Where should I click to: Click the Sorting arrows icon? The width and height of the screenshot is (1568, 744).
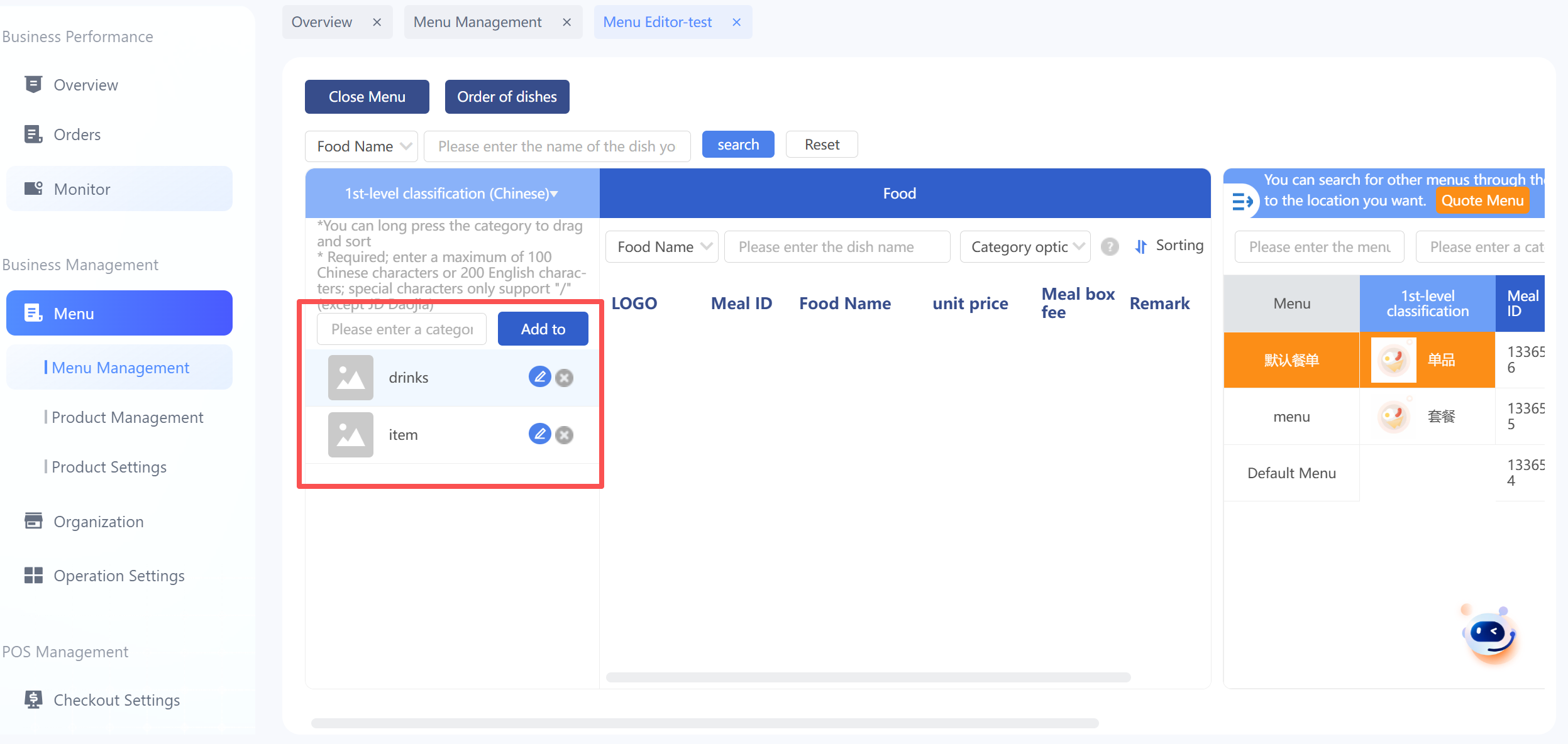pos(1141,246)
